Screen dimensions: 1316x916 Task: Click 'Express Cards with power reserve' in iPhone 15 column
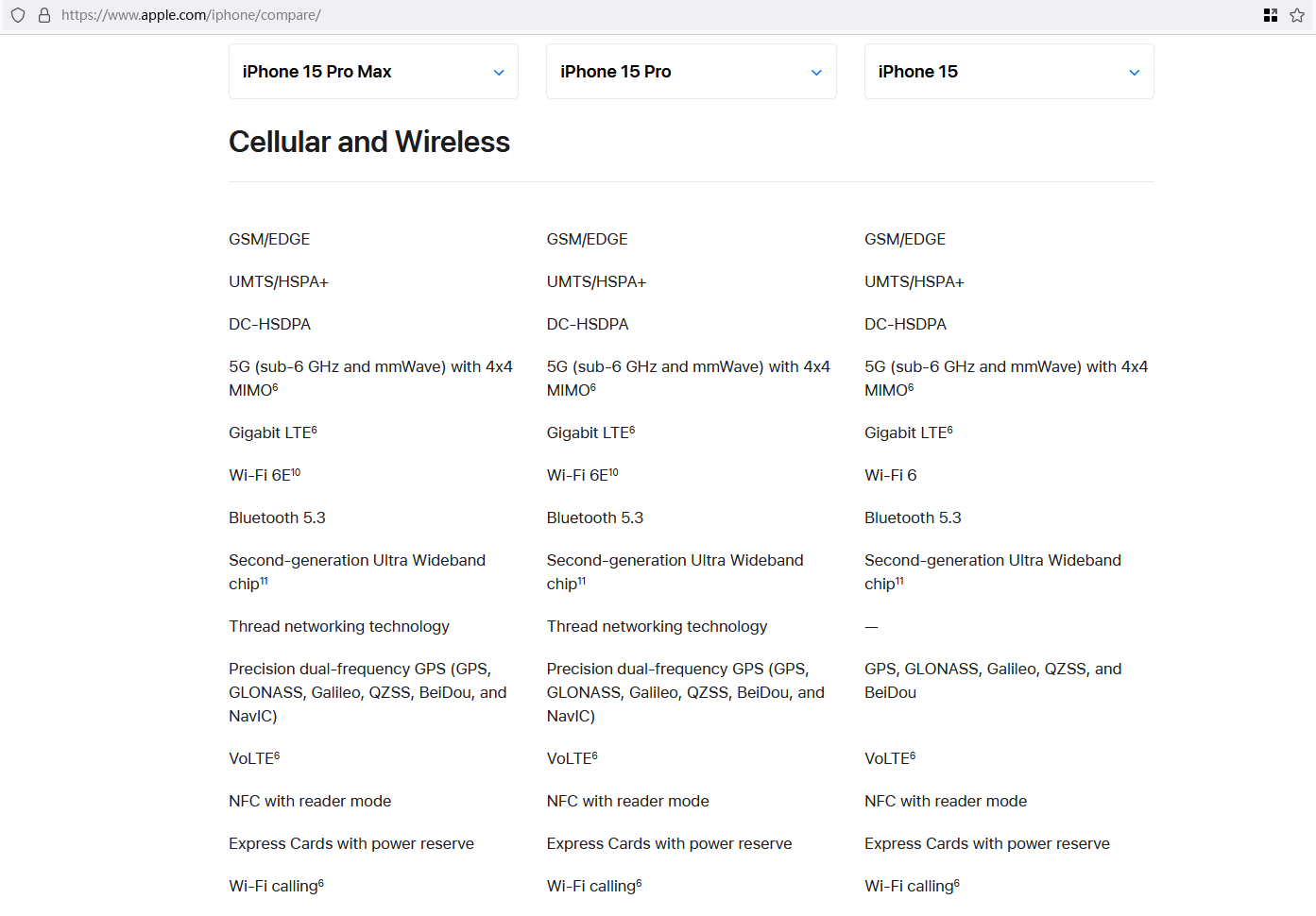(x=987, y=843)
